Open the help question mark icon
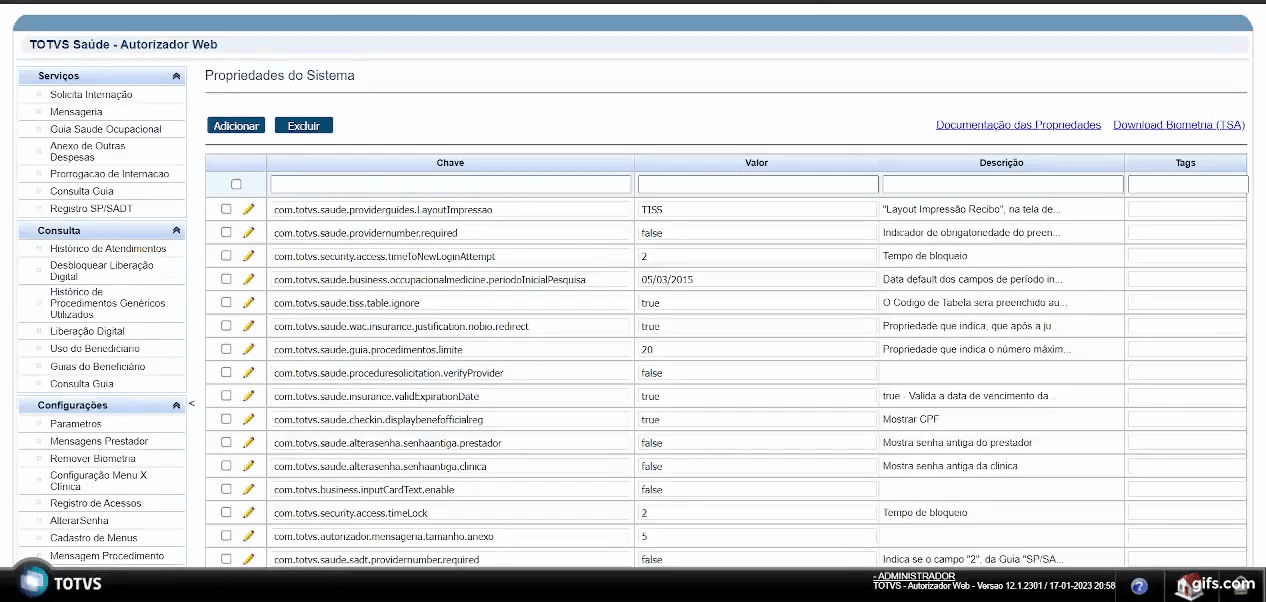1266x602 pixels. (1139, 586)
